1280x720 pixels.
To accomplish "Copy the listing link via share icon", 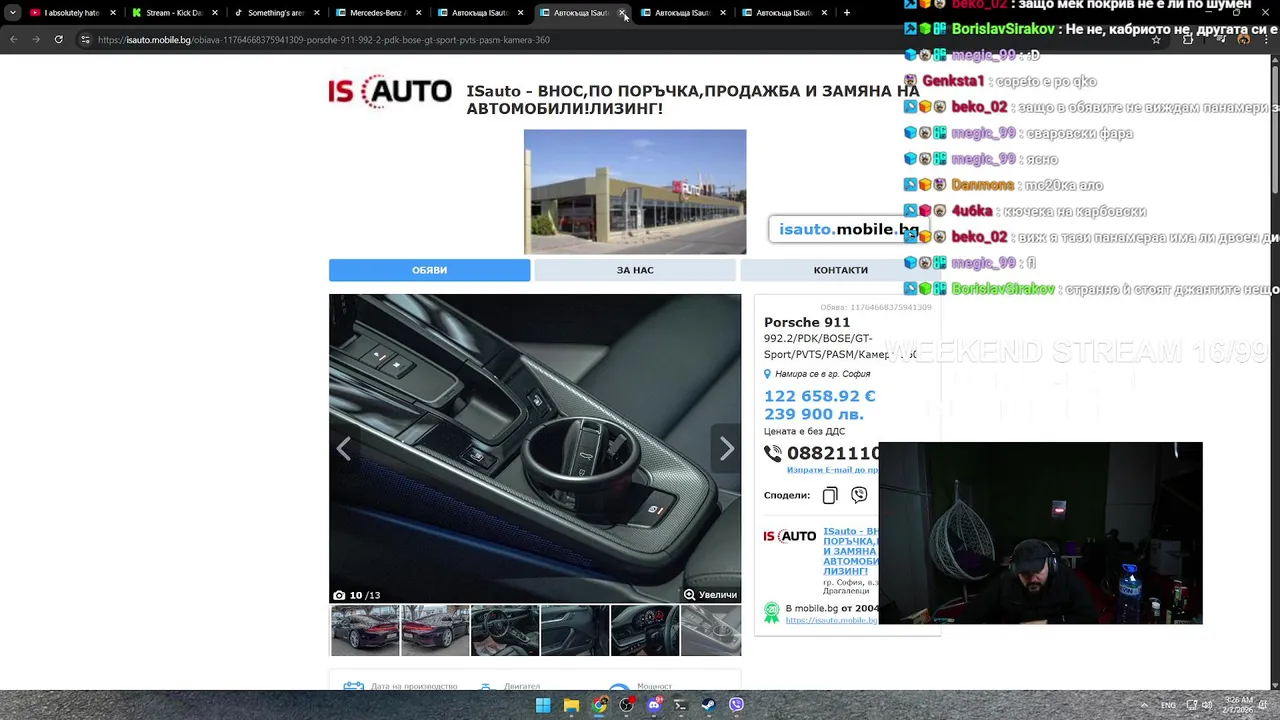I will pyautogui.click(x=830, y=495).
